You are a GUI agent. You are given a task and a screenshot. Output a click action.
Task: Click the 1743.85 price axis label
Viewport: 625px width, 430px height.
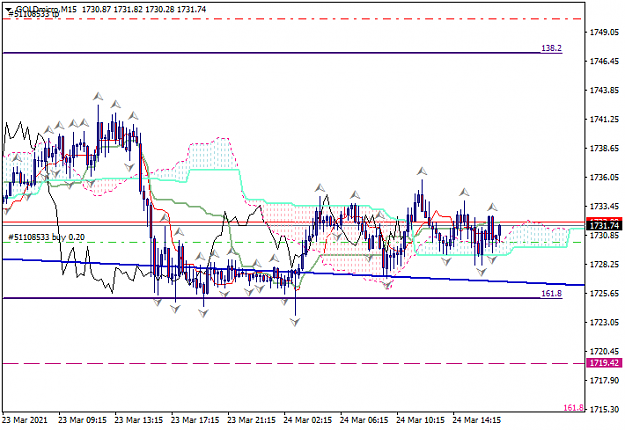click(604, 90)
